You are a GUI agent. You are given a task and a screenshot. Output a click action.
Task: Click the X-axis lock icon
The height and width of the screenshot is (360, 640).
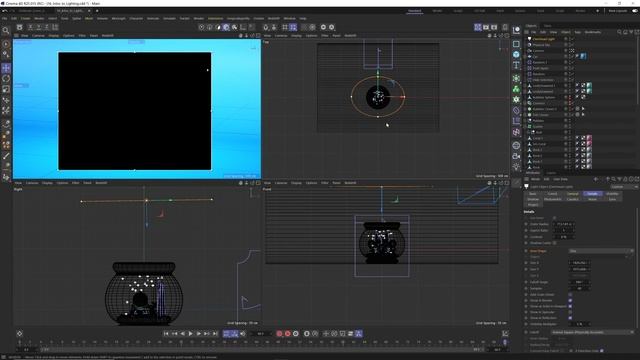click(31, 27)
